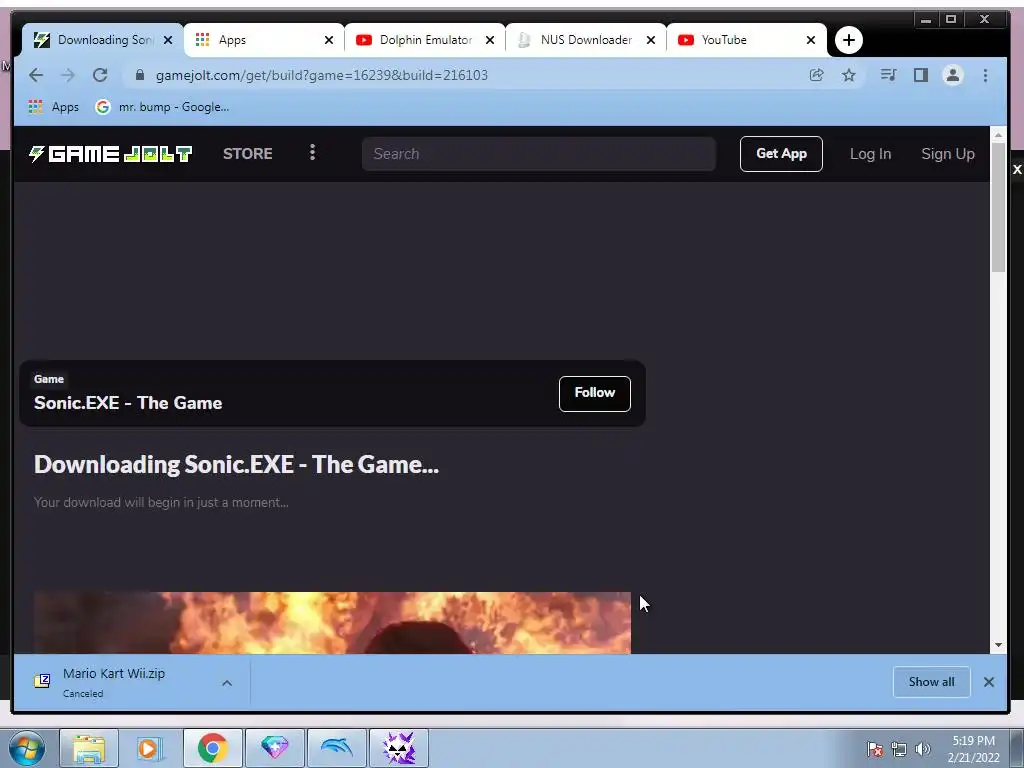Viewport: 1024px width, 768px height.
Task: Open Game Jolt more options dots
Action: [x=312, y=153]
